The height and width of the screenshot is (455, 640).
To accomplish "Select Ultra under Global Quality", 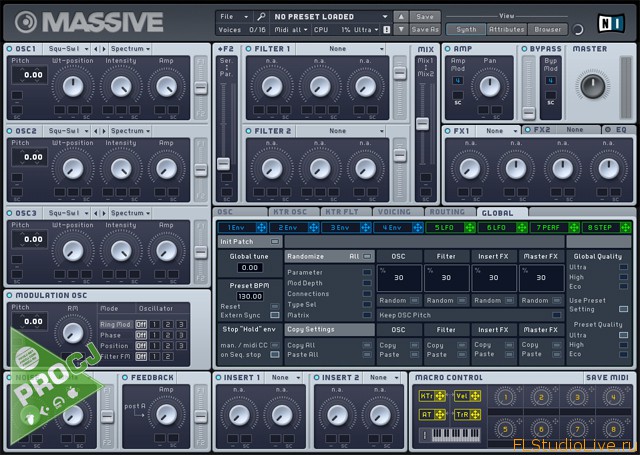I will 624,267.
